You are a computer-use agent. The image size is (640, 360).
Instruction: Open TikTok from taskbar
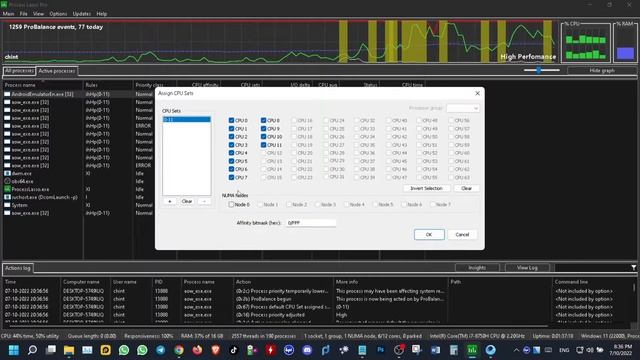click(x=233, y=350)
